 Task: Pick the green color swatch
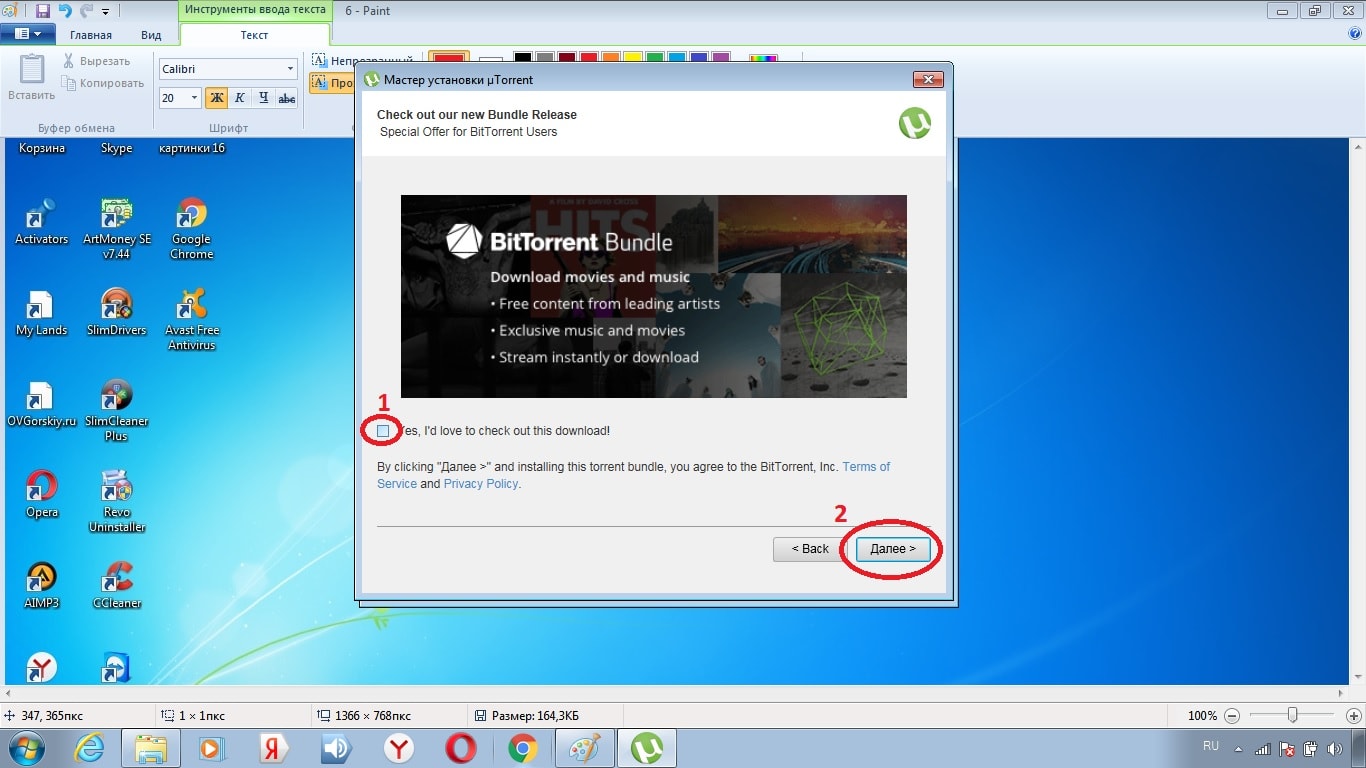tap(654, 58)
